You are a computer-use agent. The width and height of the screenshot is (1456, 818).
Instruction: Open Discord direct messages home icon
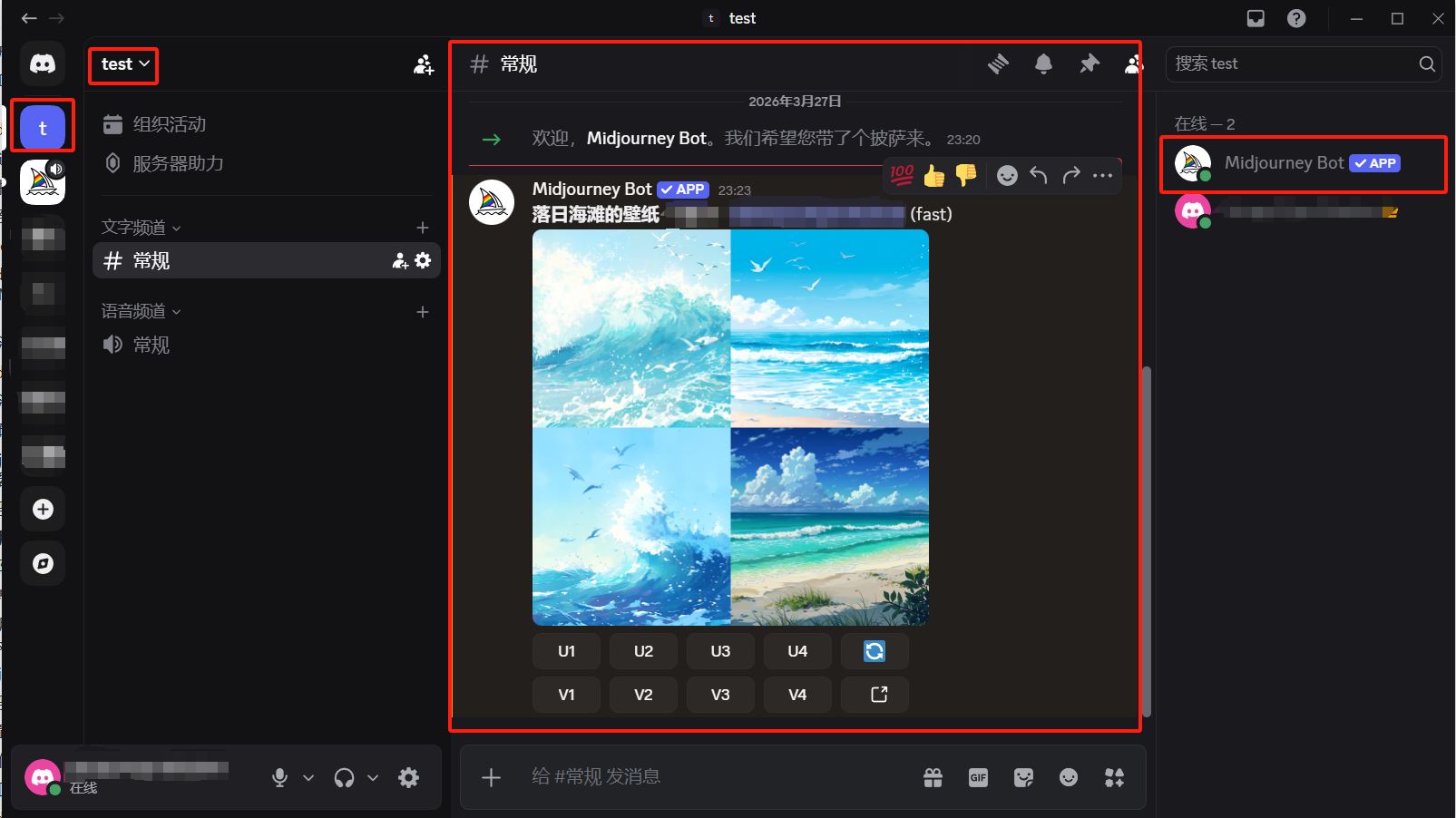click(43, 63)
